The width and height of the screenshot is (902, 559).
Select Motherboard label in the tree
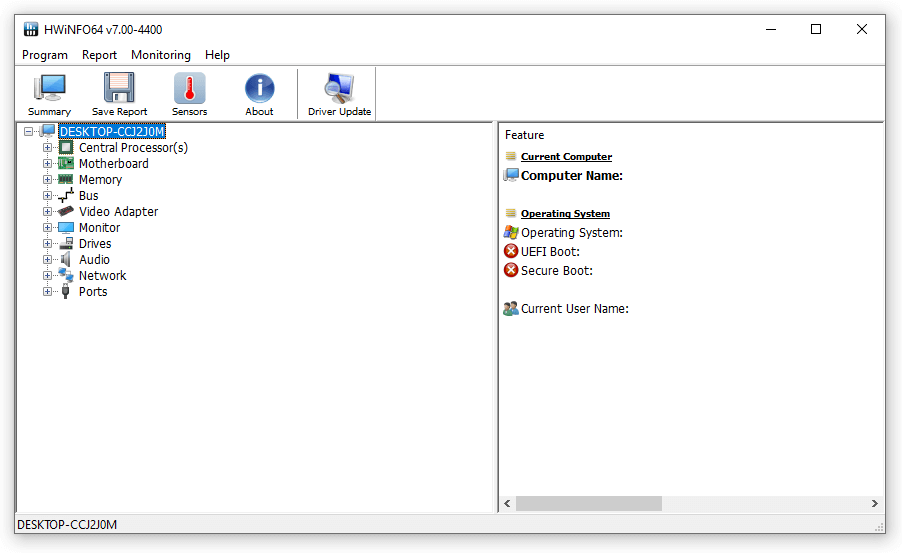[114, 164]
